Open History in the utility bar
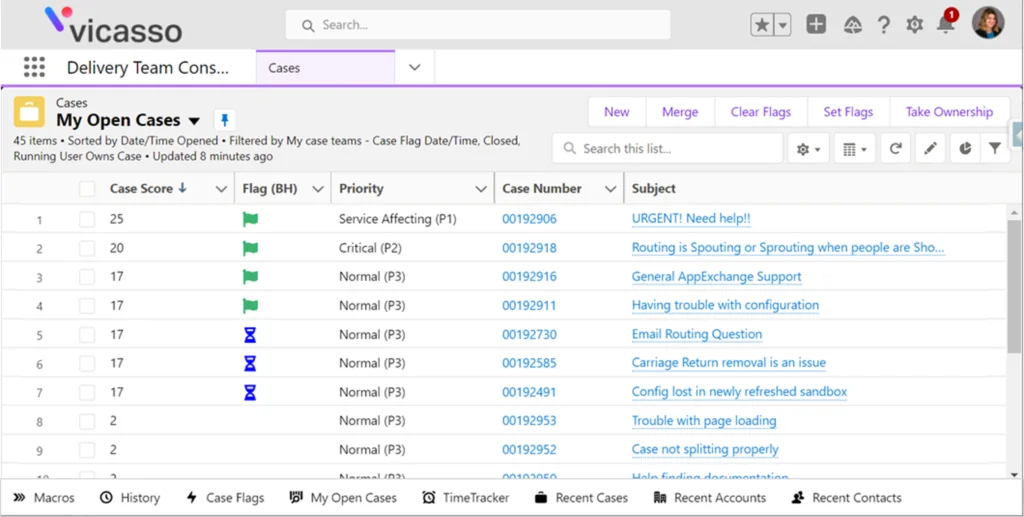Screen dimensions: 1024x517 (x=130, y=498)
